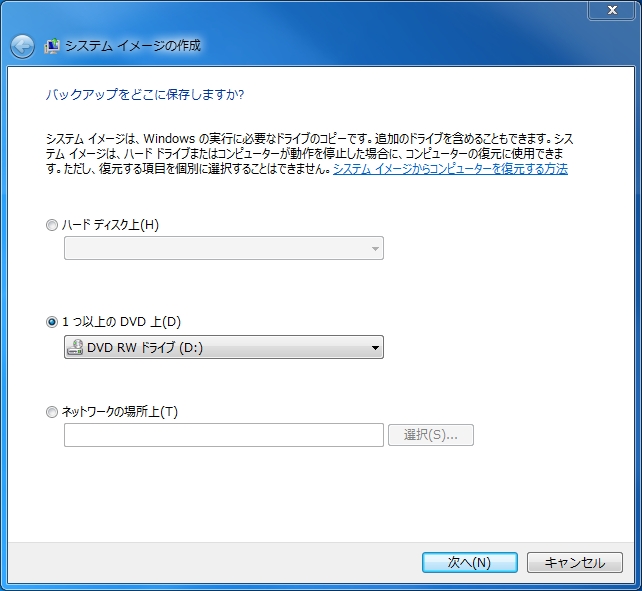This screenshot has width=642, height=591.
Task: Go back with the round arrow button
Action: click(23, 47)
